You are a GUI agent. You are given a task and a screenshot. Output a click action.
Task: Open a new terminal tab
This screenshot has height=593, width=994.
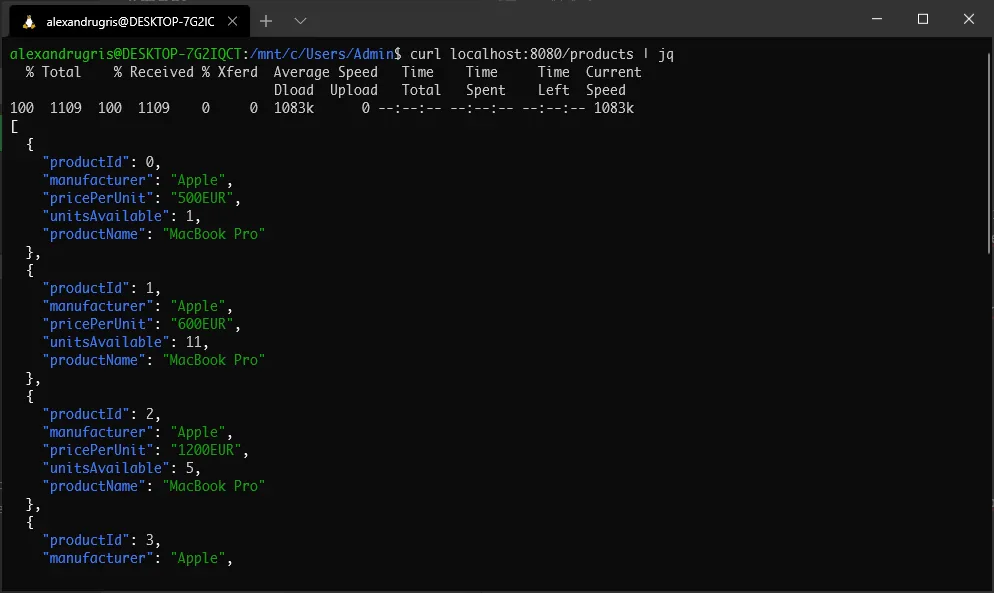coord(266,22)
